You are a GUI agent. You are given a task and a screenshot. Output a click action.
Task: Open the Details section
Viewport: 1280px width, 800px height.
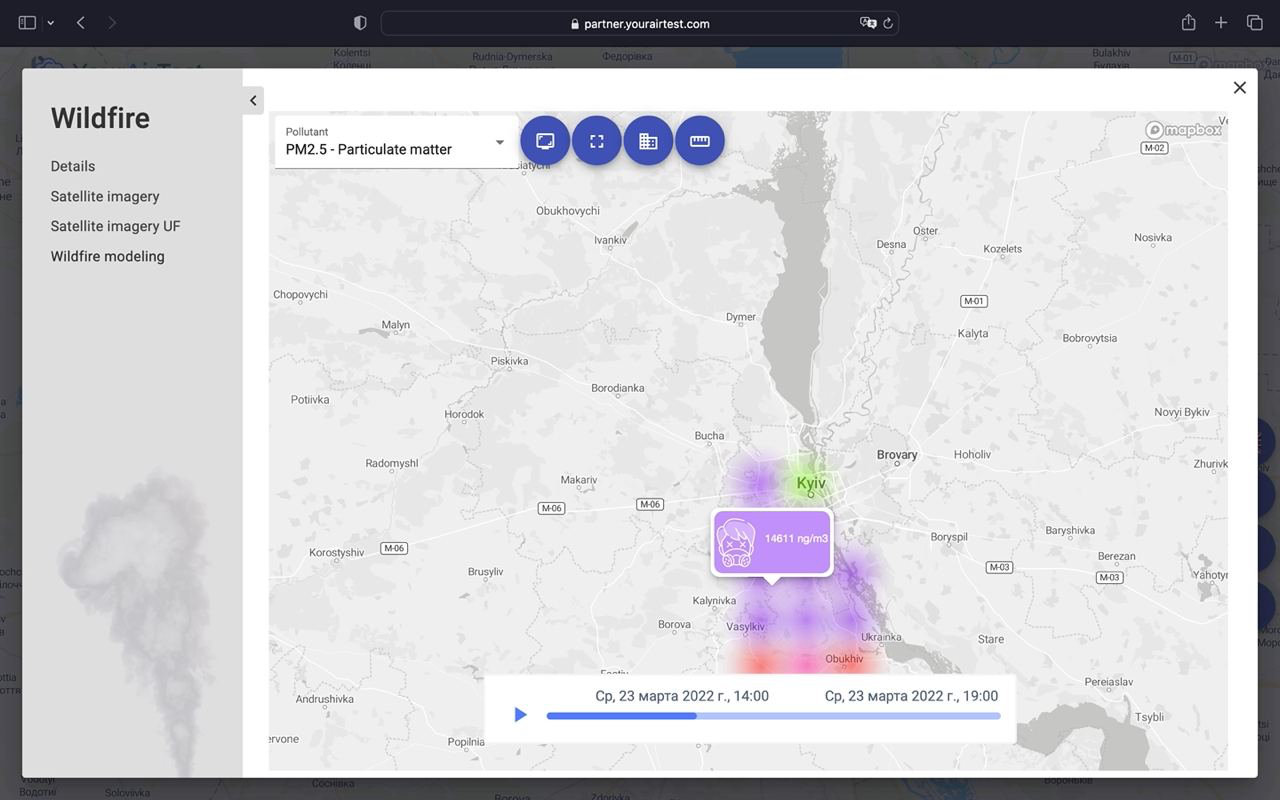coord(73,166)
